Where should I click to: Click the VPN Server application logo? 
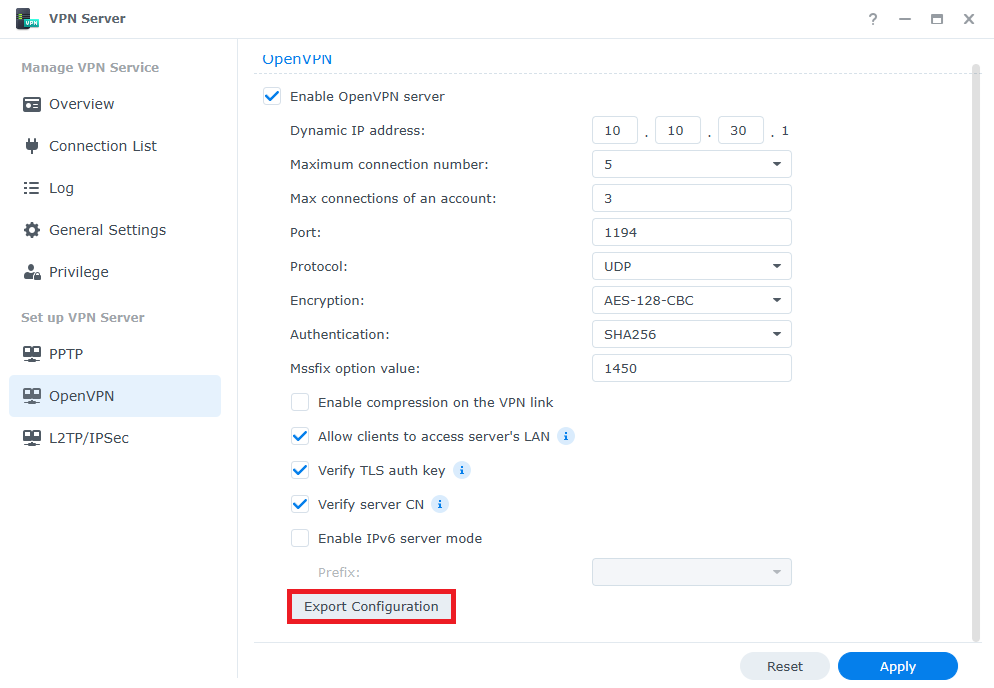(27, 18)
